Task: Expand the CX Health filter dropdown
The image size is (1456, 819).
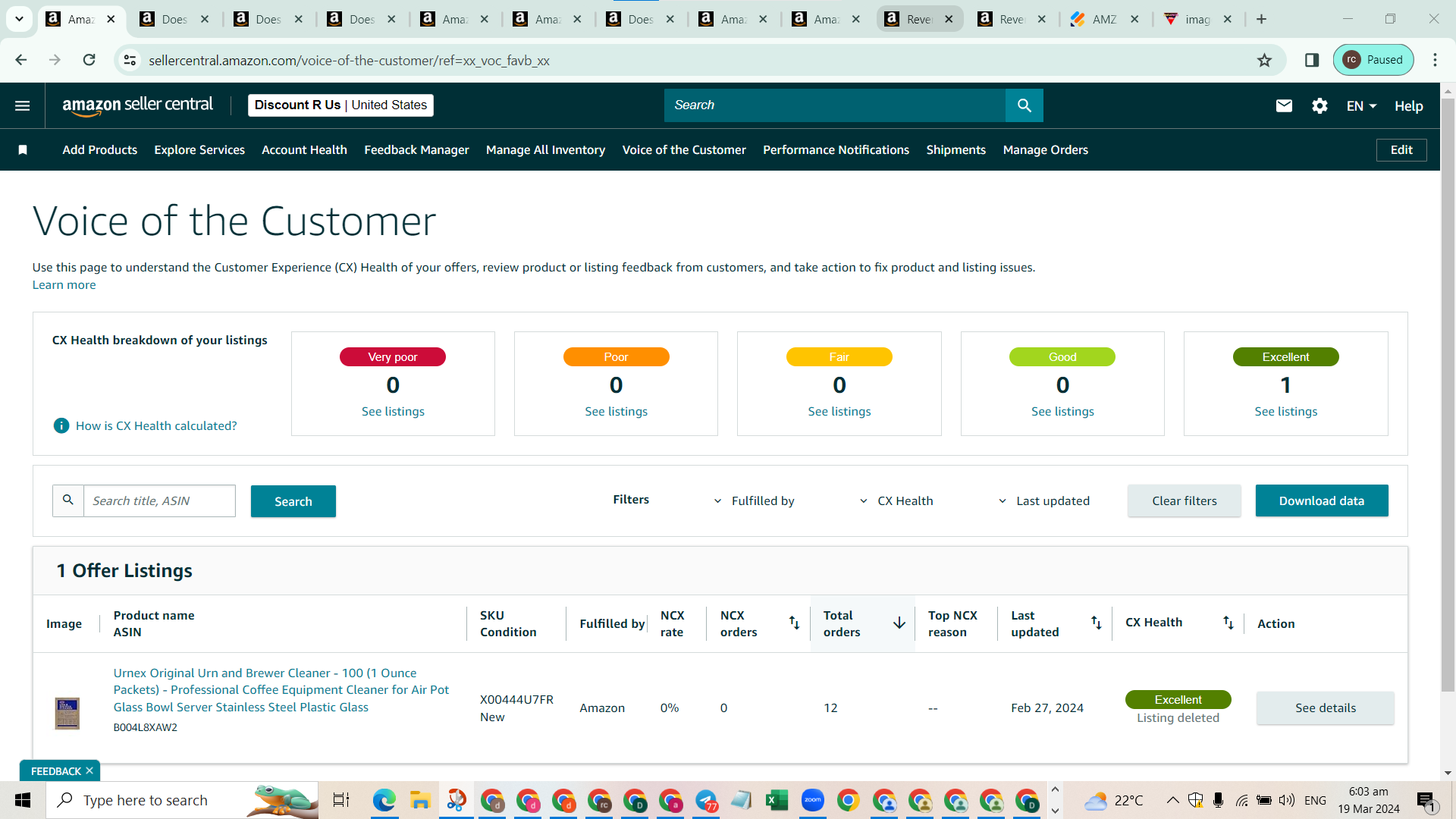Action: point(896,501)
